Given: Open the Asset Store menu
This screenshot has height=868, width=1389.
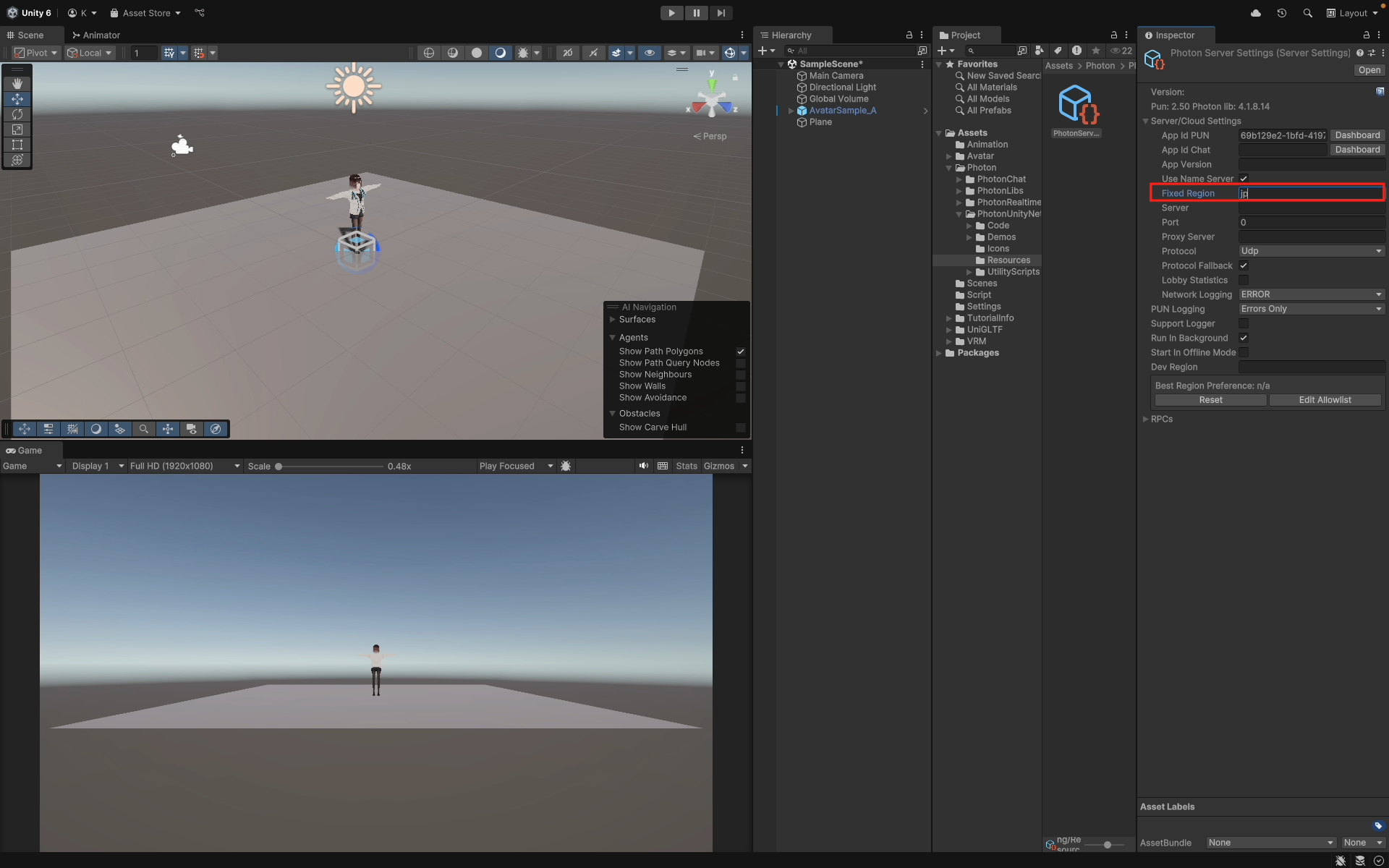Looking at the screenshot, I should [x=145, y=13].
